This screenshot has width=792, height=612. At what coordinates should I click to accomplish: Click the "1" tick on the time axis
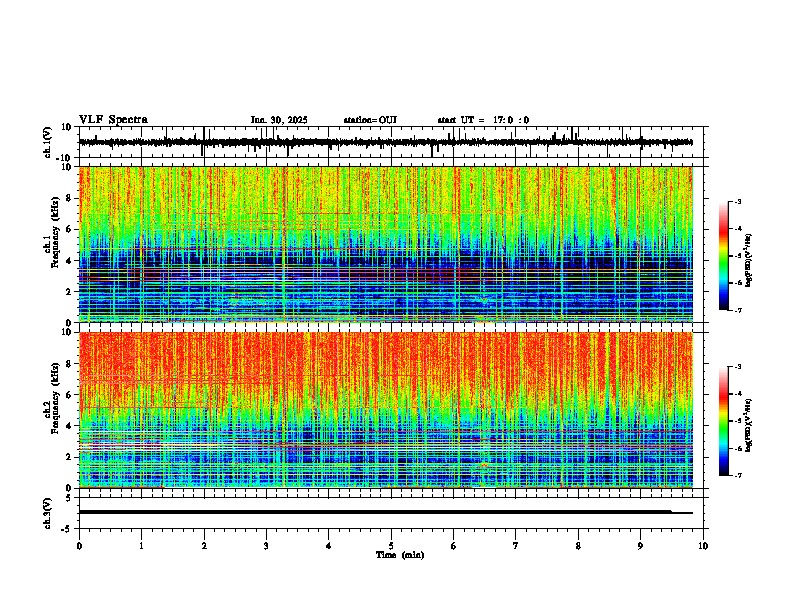point(141,546)
